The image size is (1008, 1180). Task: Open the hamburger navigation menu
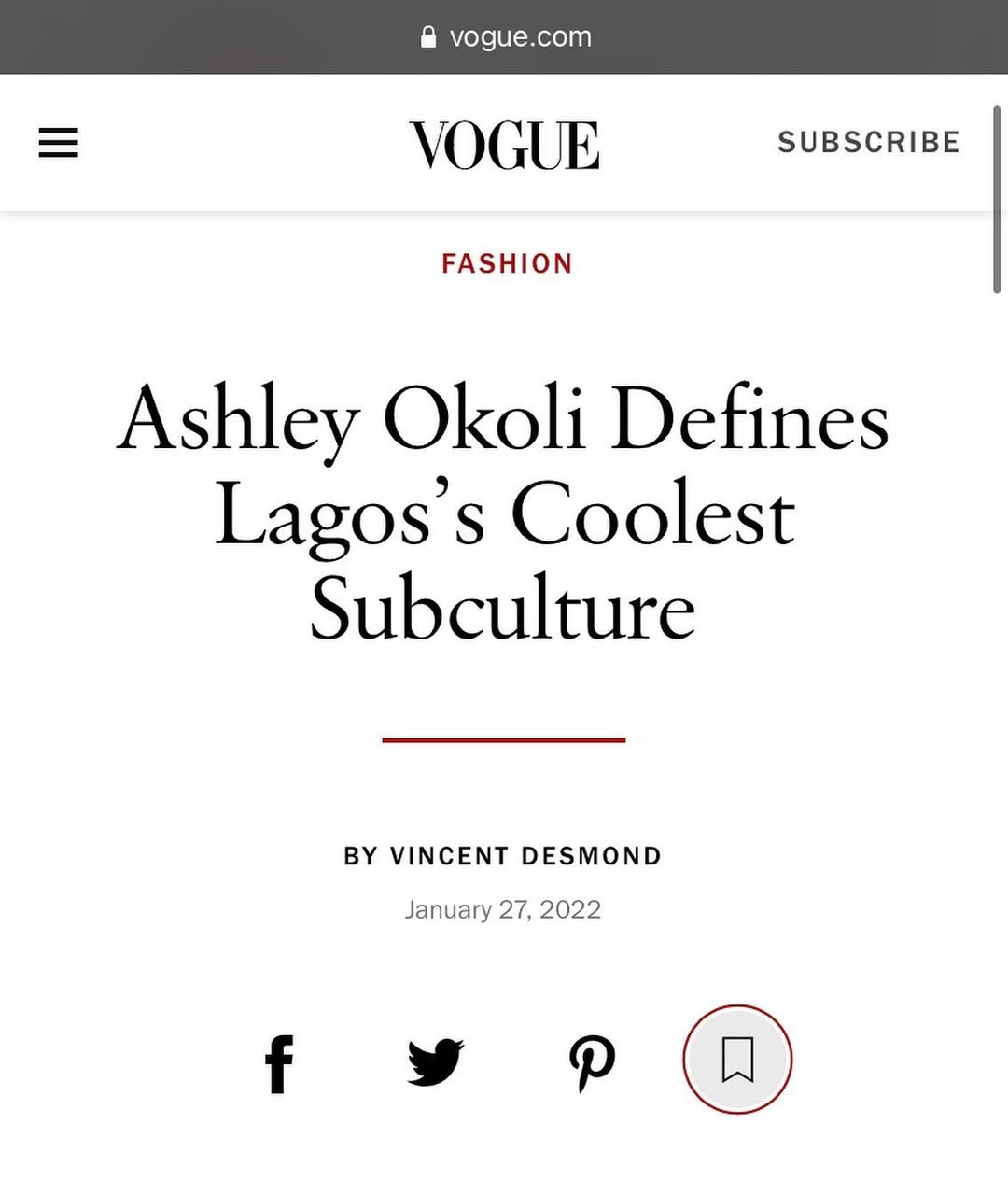[58, 143]
